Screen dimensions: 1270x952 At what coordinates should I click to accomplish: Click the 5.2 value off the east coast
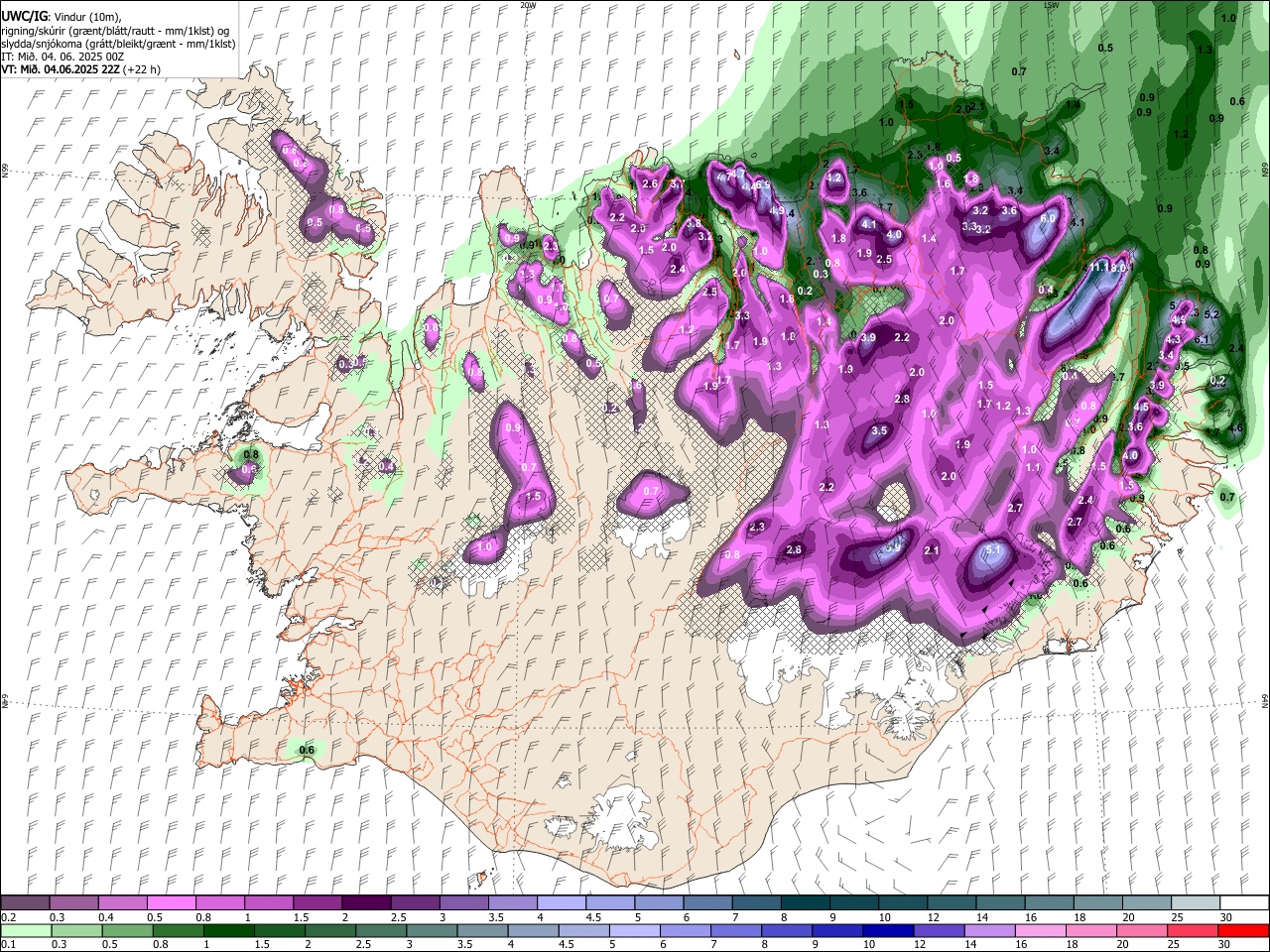(1210, 314)
